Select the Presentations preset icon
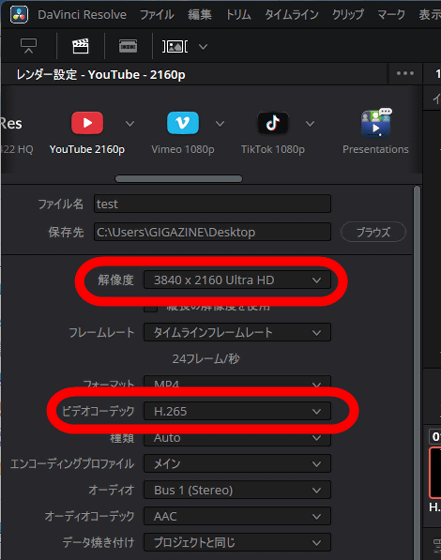Viewport: 441px width, 560px height. (376, 123)
